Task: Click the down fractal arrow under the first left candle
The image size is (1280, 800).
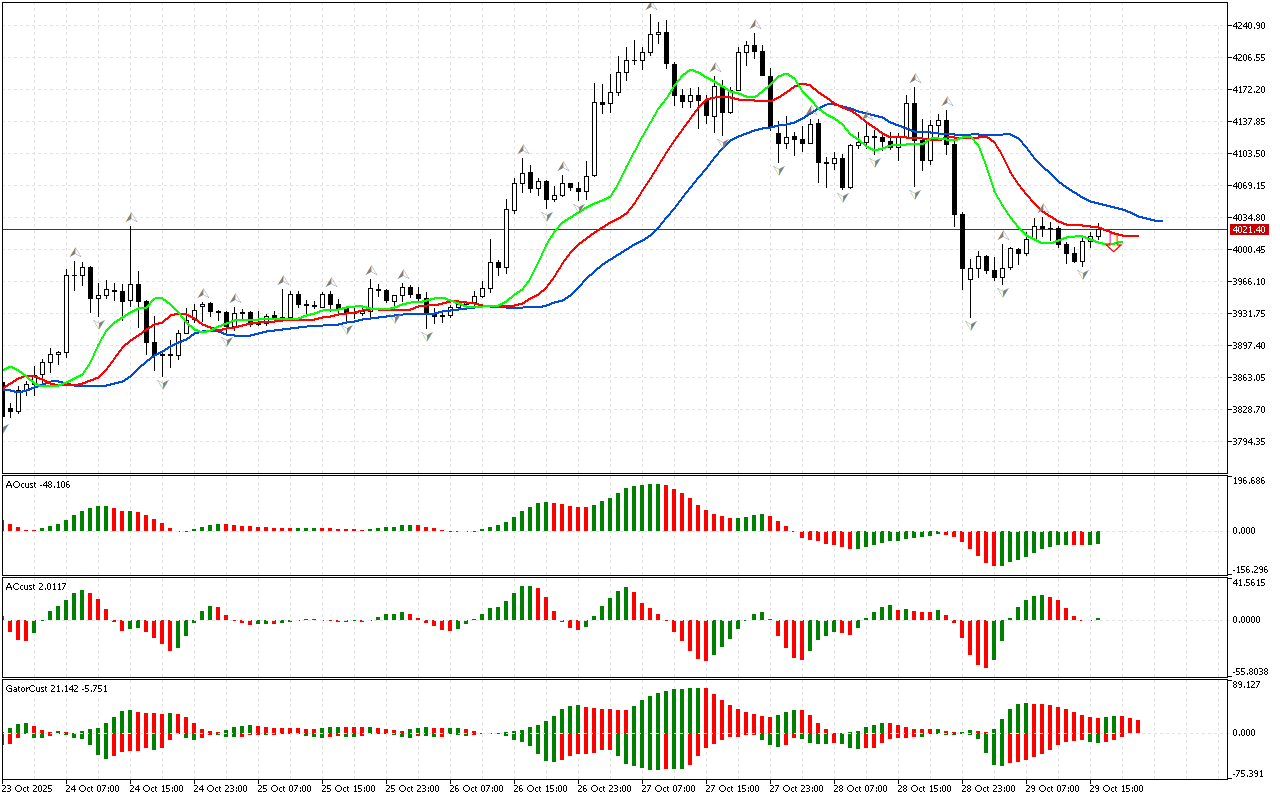Action: pyautogui.click(x=3, y=429)
